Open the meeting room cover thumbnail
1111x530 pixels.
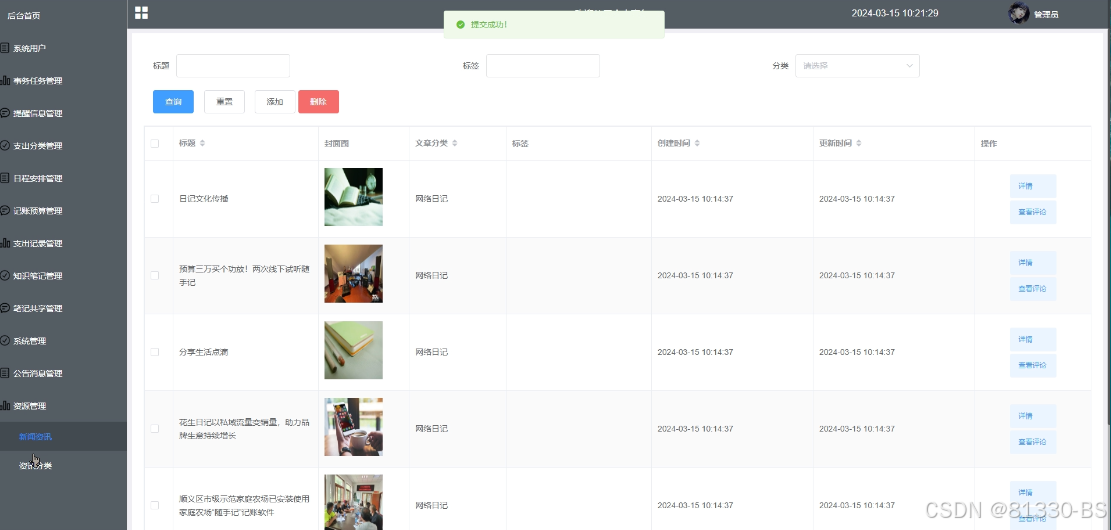[x=354, y=502]
